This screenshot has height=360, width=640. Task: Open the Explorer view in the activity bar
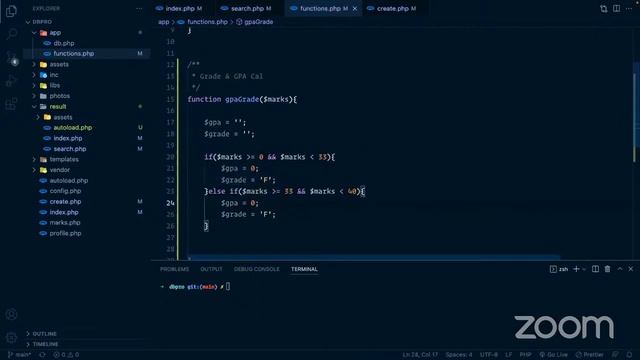click(11, 11)
